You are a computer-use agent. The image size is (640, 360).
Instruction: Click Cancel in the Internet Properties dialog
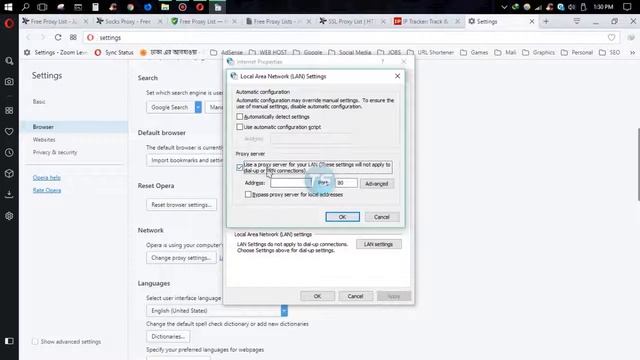[355, 296]
